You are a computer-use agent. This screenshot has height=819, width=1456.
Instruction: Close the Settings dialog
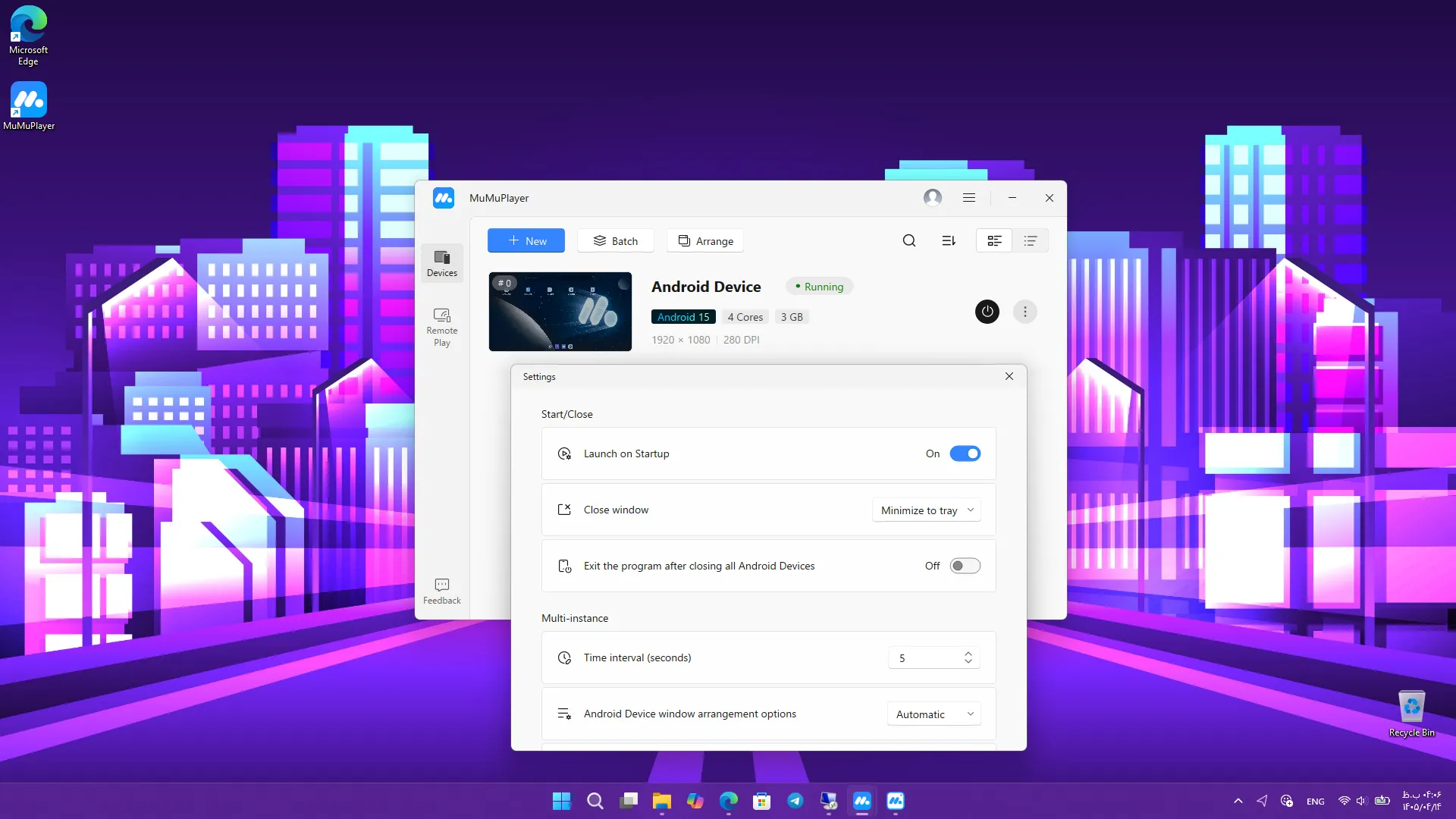coord(1009,376)
